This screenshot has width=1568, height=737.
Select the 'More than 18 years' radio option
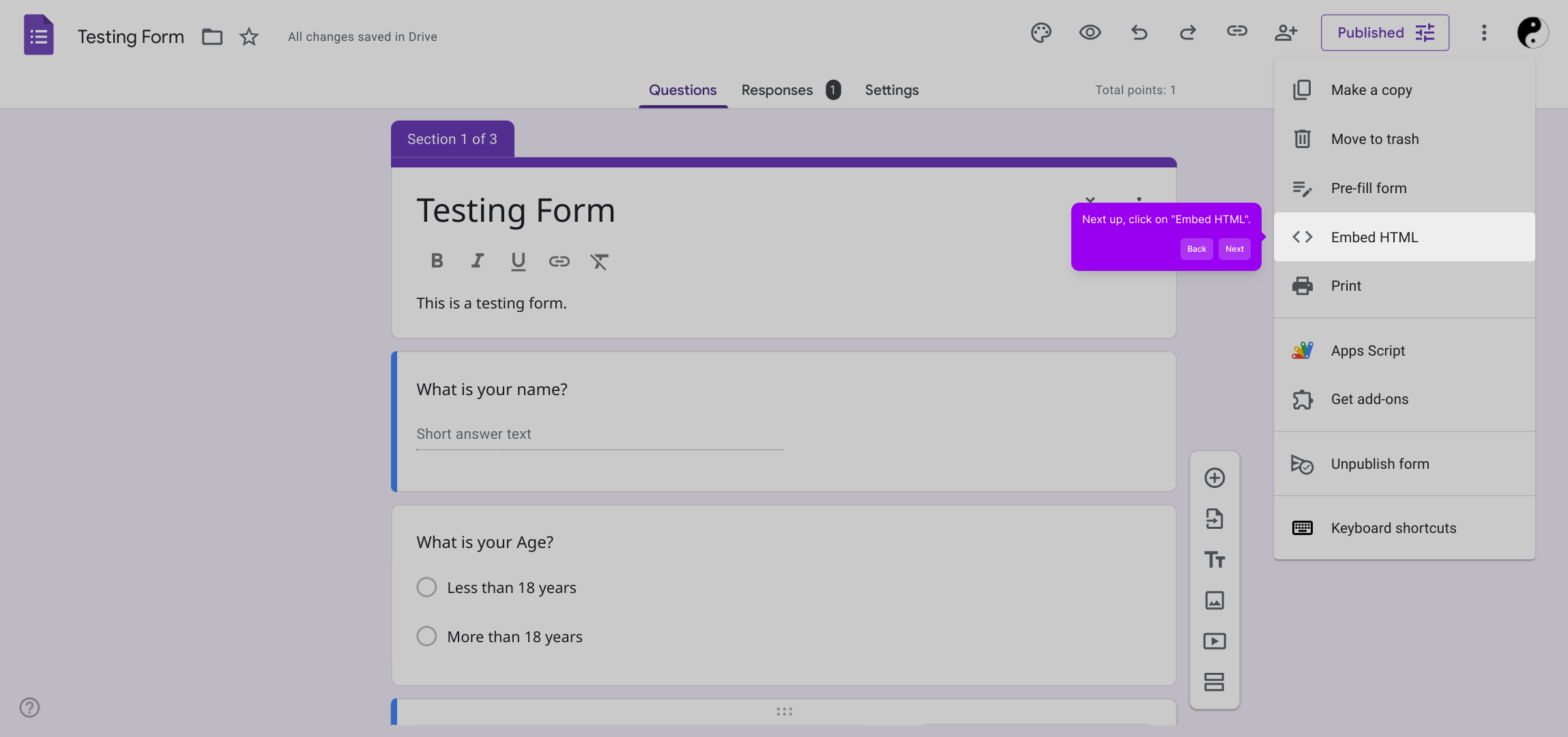[426, 637]
